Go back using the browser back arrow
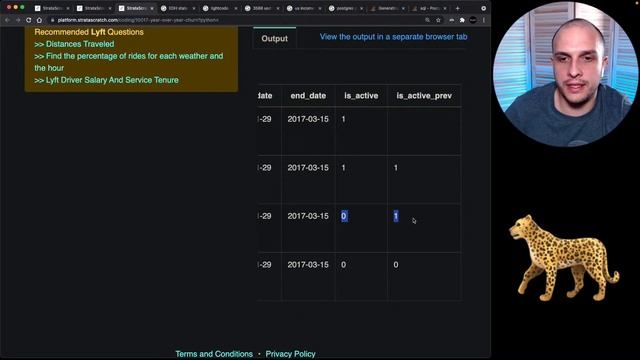 7,20
